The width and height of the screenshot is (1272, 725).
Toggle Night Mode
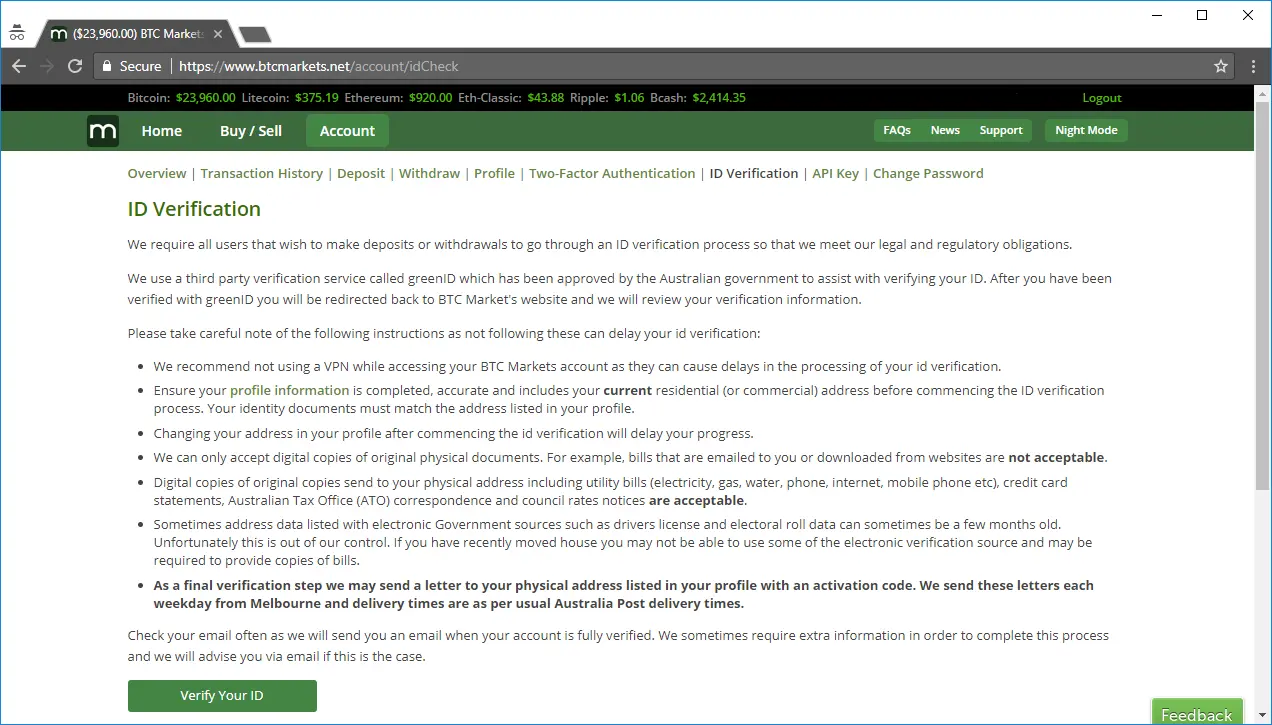[x=1086, y=130]
